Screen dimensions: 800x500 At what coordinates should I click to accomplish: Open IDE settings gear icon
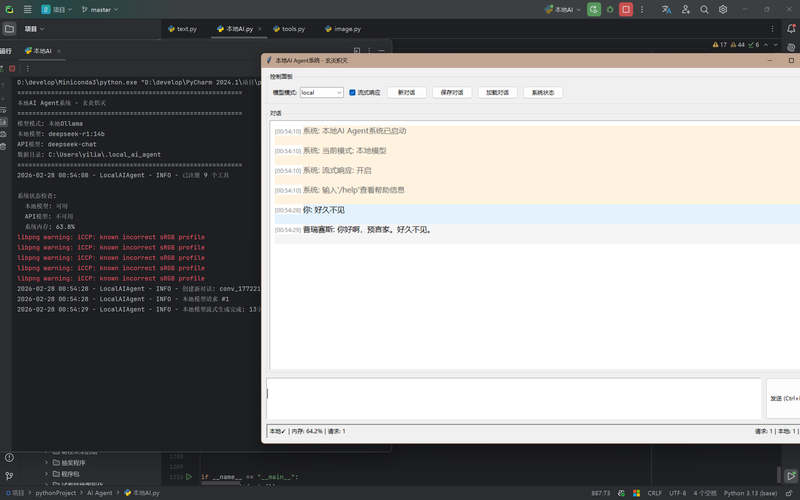724,9
